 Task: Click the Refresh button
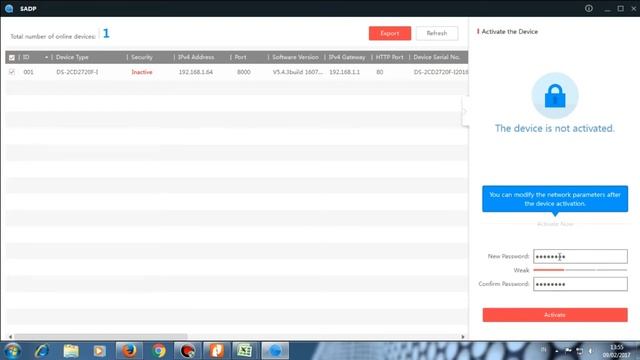pyautogui.click(x=437, y=33)
